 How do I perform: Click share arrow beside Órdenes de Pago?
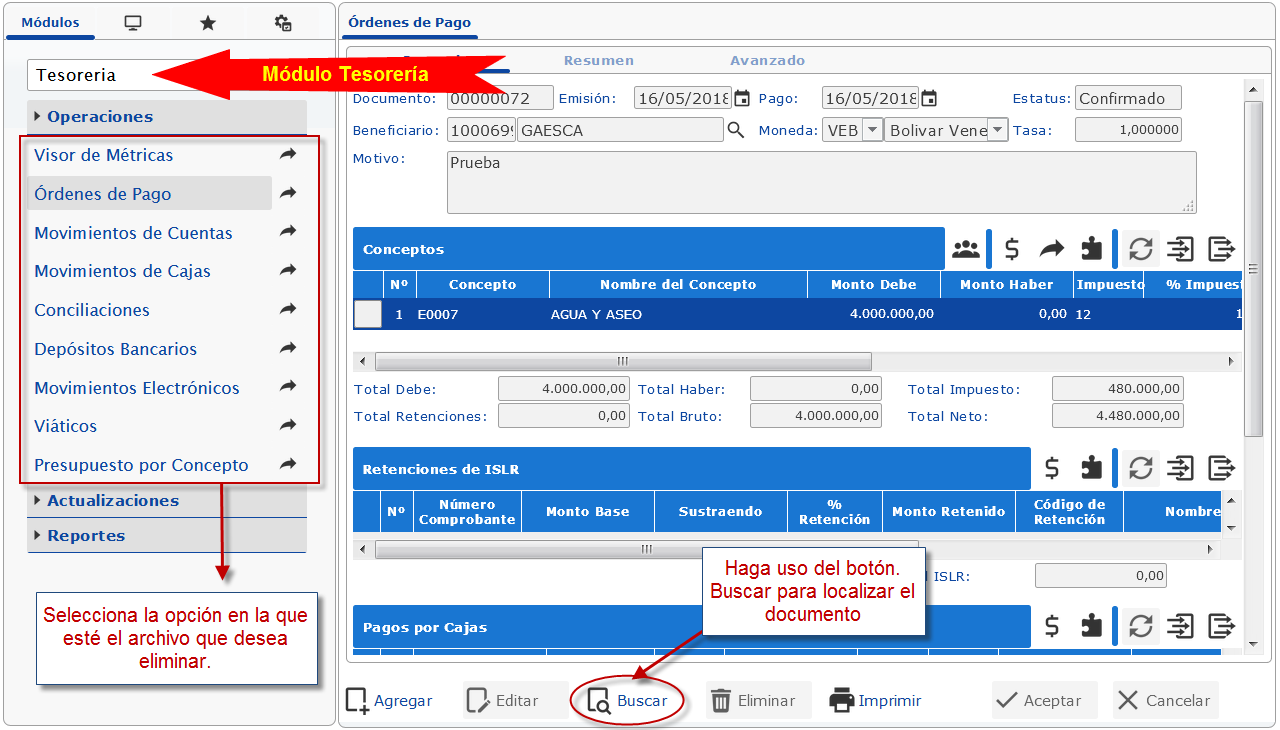[x=288, y=193]
